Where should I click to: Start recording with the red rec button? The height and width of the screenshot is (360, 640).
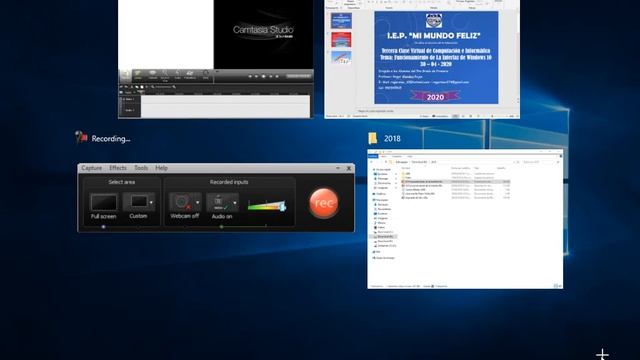(x=324, y=203)
